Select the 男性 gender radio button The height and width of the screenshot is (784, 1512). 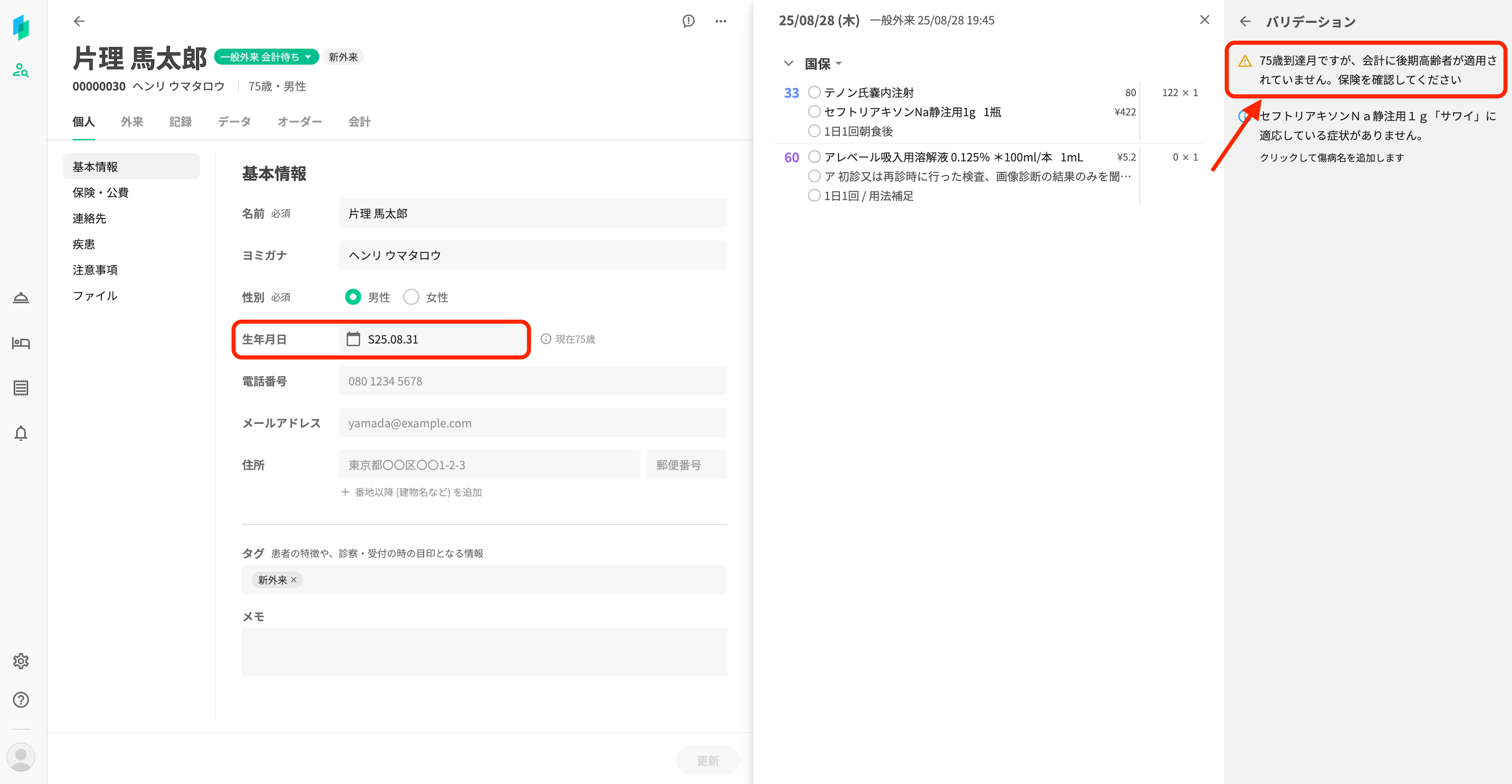click(353, 297)
